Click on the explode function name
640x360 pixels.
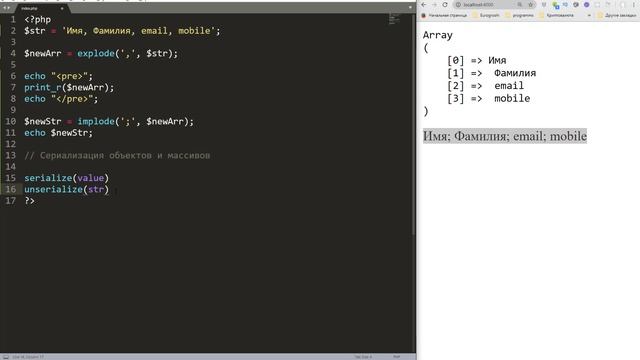[x=96, y=53]
